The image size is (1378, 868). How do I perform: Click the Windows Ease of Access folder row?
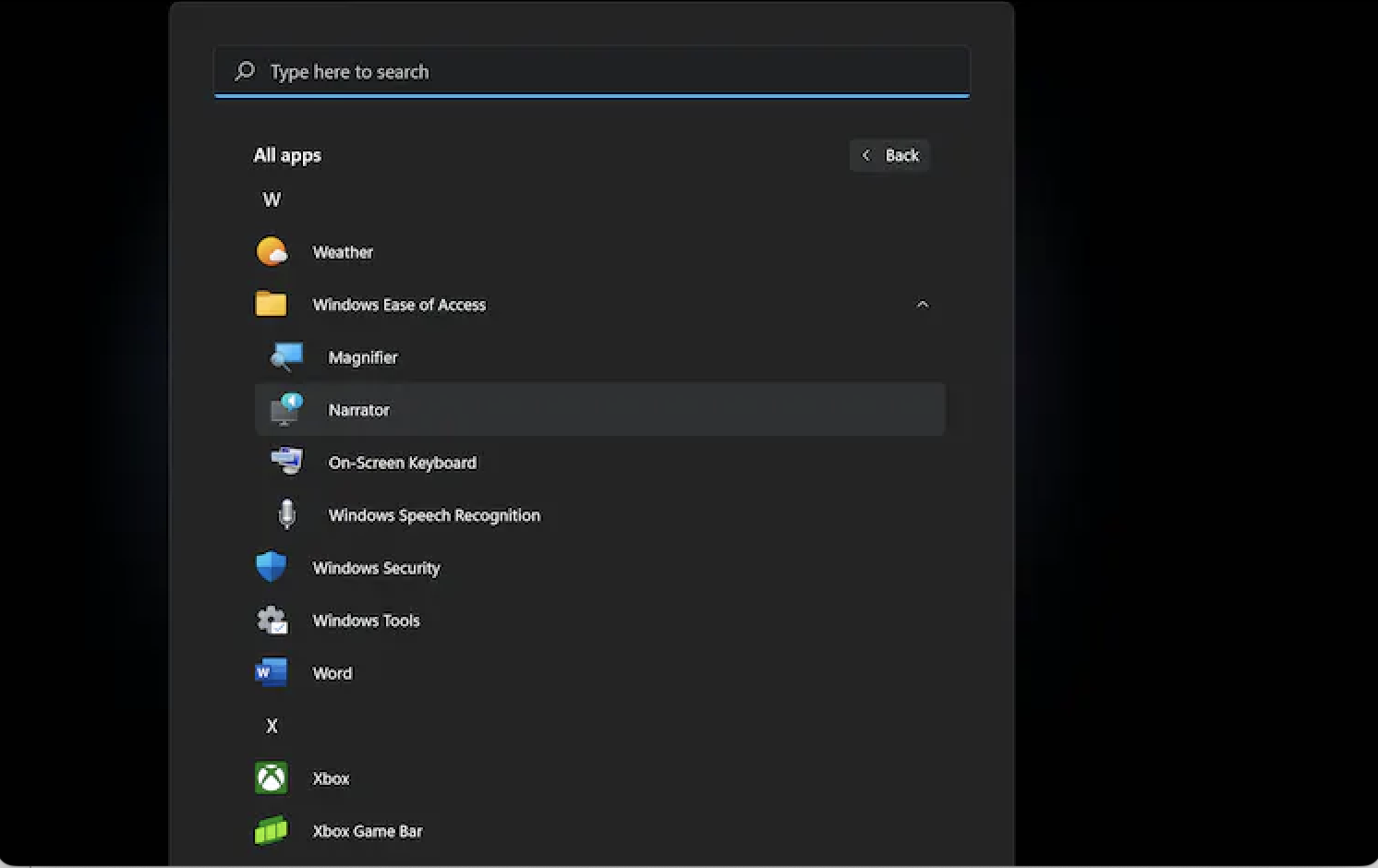click(399, 305)
